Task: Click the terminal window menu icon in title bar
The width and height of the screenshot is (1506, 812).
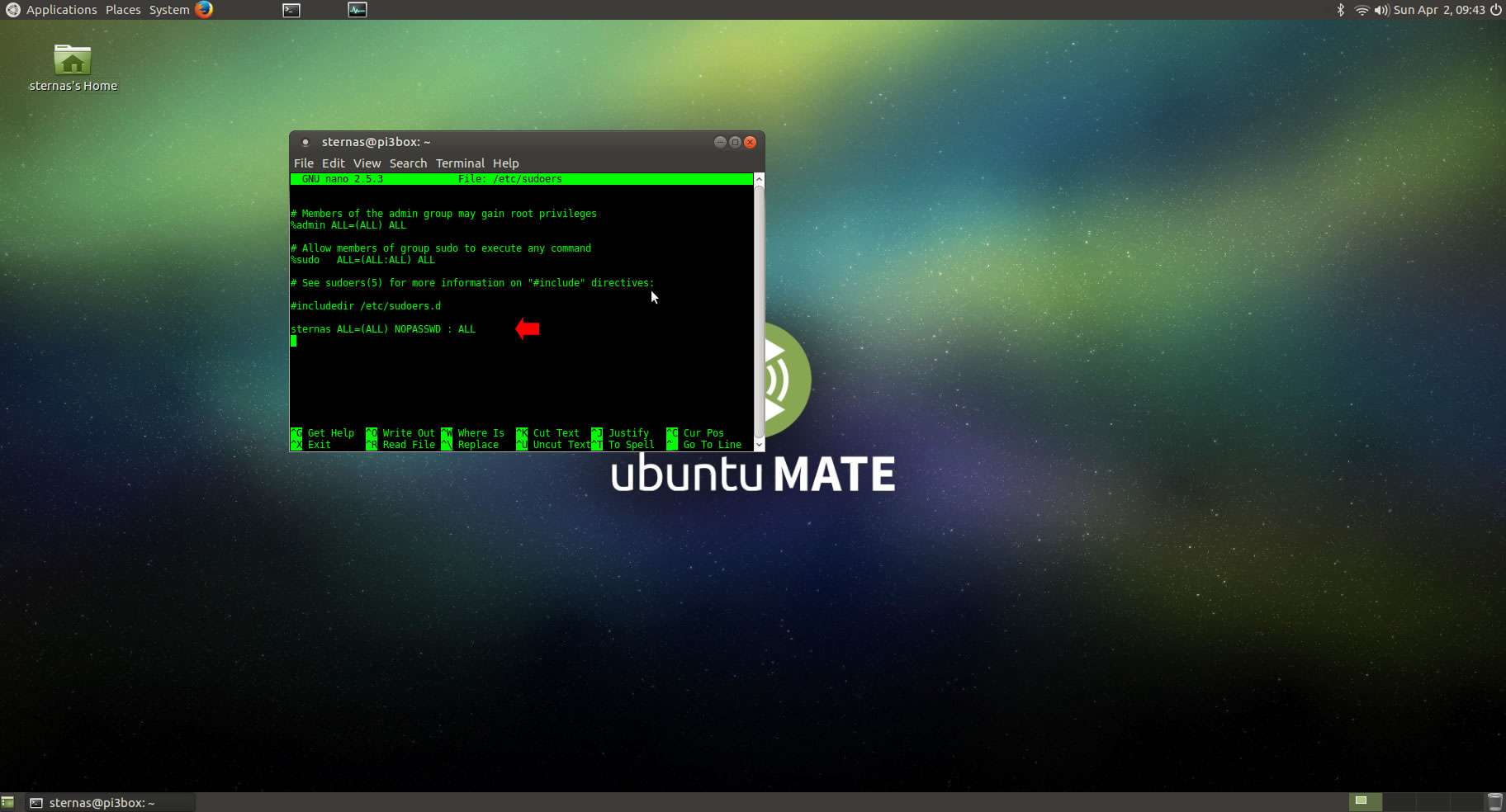Action: 305,142
